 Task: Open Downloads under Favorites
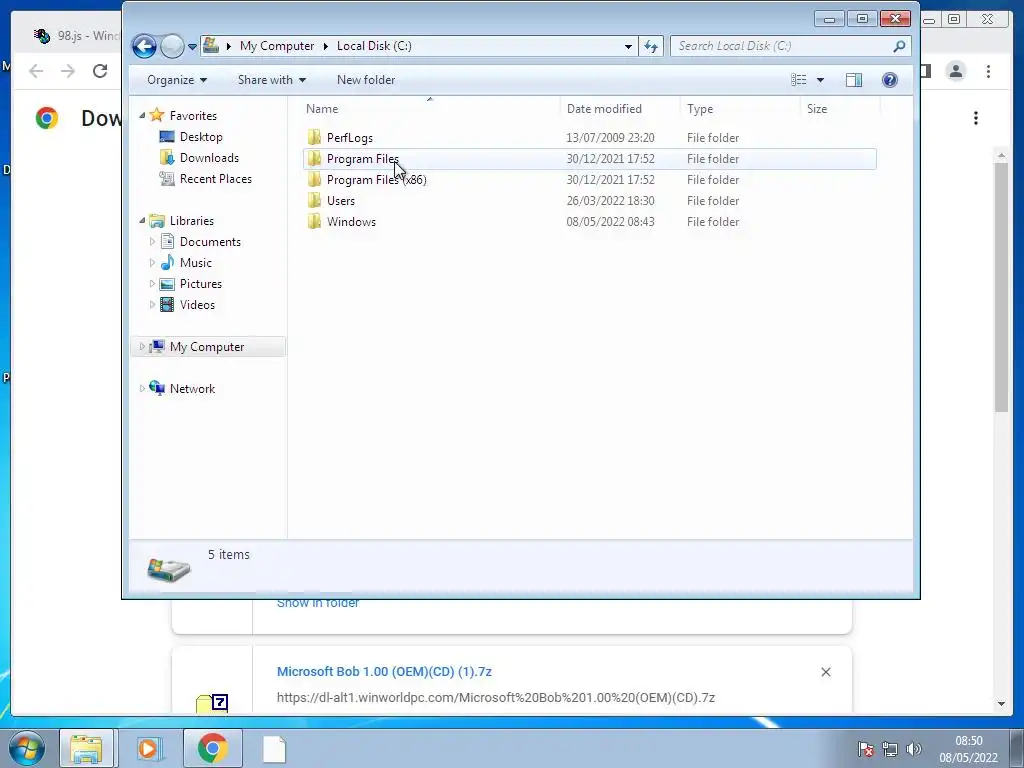[x=209, y=157]
